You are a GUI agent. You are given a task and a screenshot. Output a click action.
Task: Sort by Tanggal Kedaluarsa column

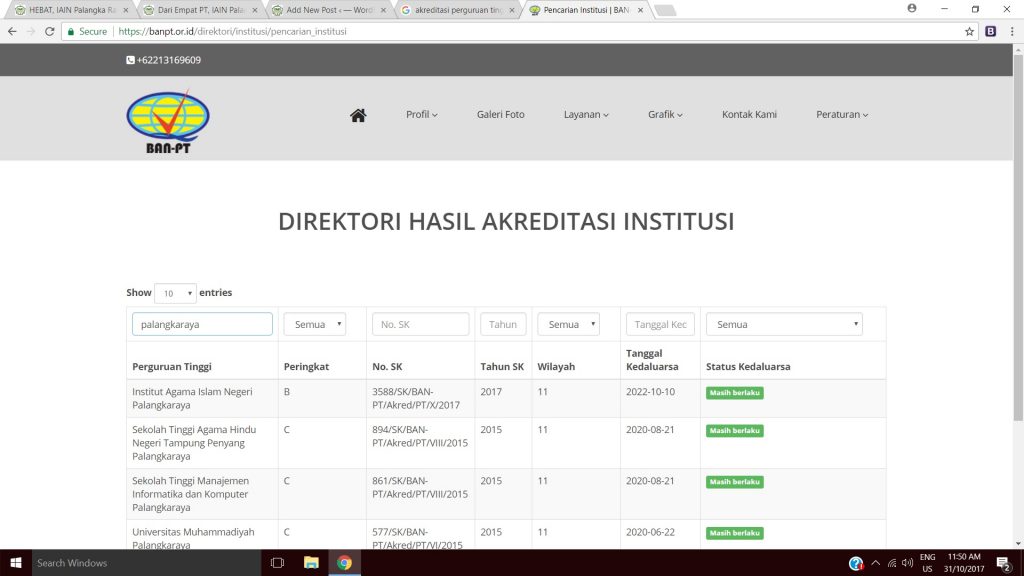(652, 360)
